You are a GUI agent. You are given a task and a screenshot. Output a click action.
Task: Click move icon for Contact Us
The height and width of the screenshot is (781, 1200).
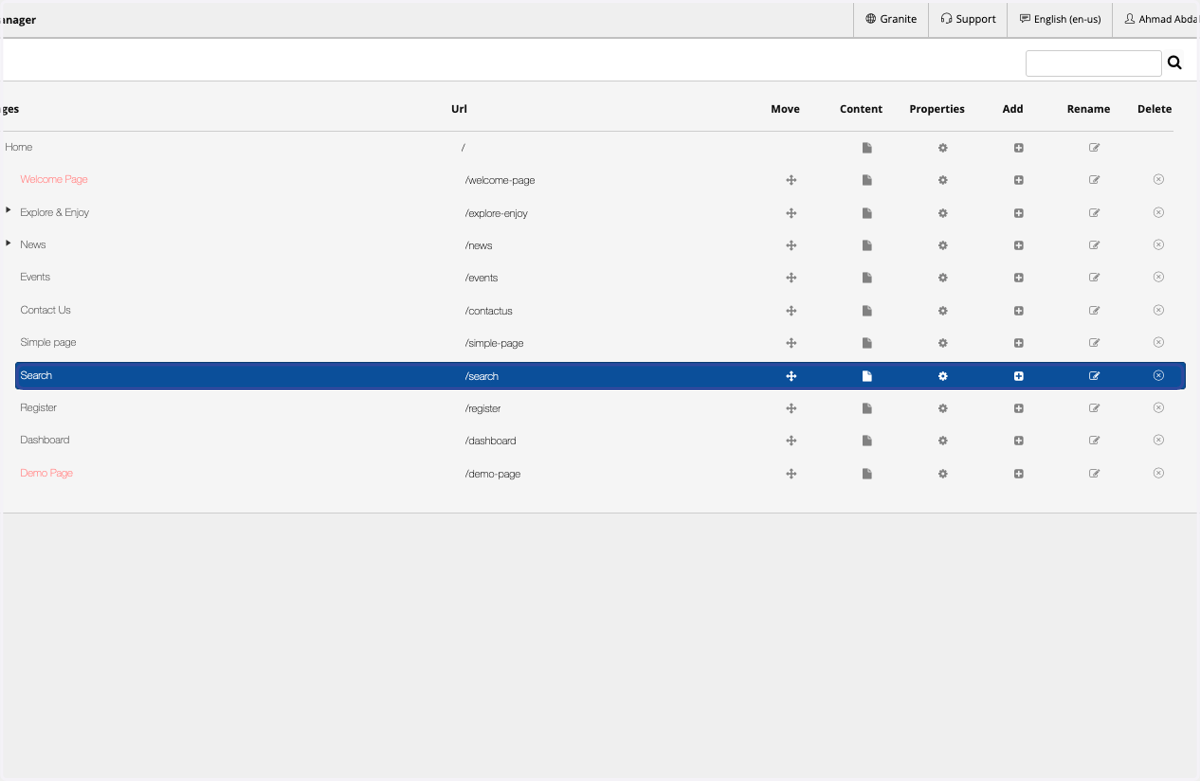coord(791,311)
